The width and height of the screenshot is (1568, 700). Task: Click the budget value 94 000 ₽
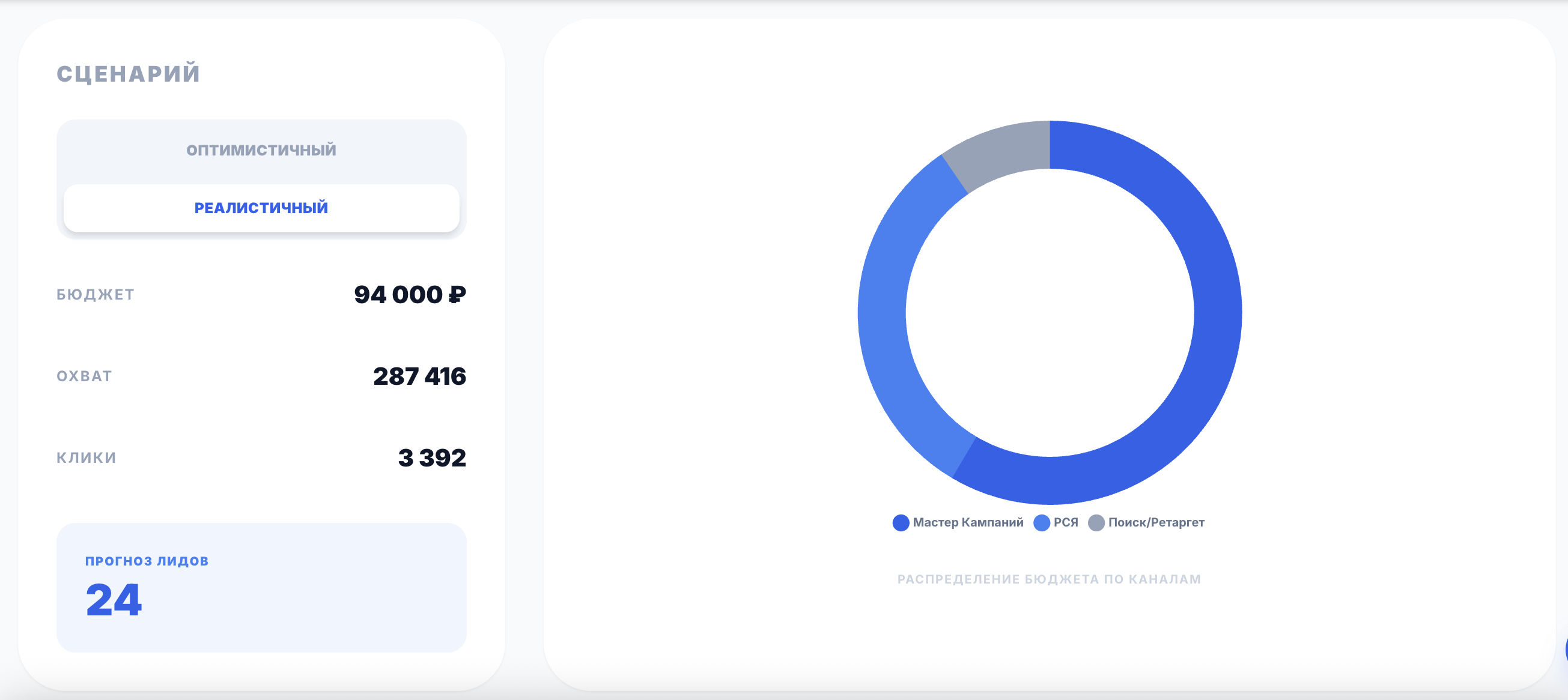[410, 295]
